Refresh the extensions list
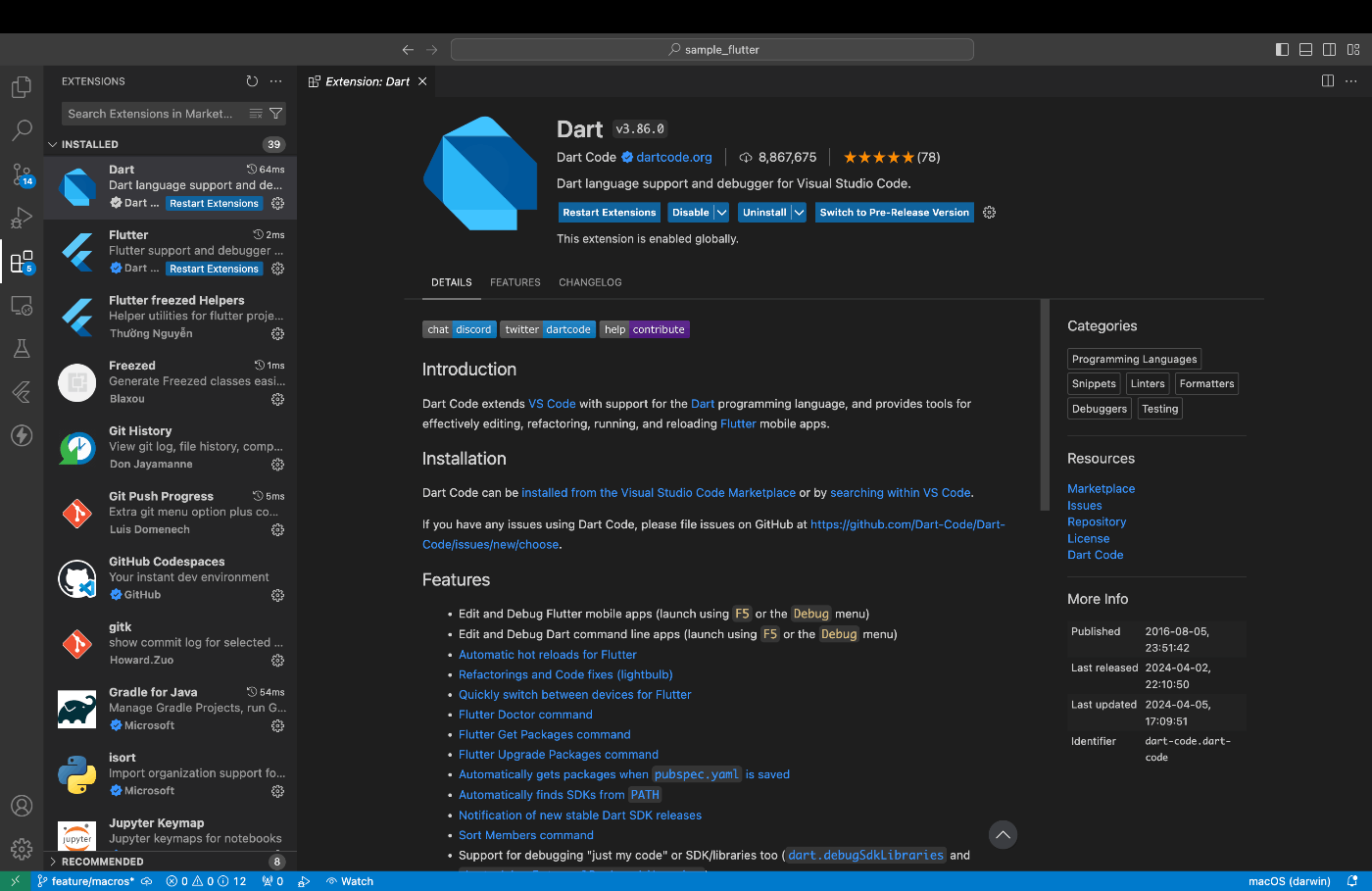This screenshot has height=891, width=1372. (x=252, y=81)
